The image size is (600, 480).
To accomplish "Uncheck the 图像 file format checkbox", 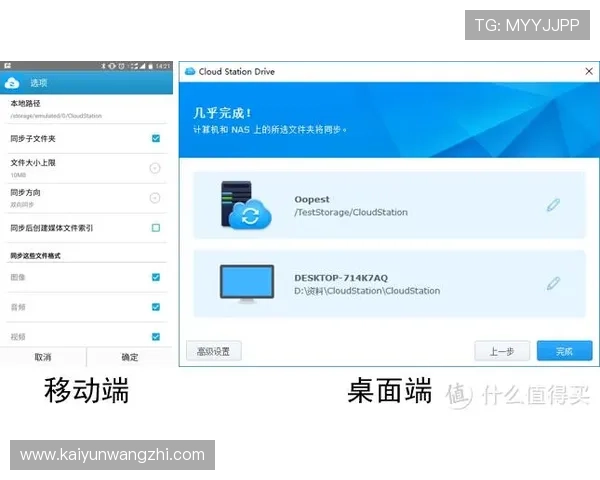I will pyautogui.click(x=156, y=277).
